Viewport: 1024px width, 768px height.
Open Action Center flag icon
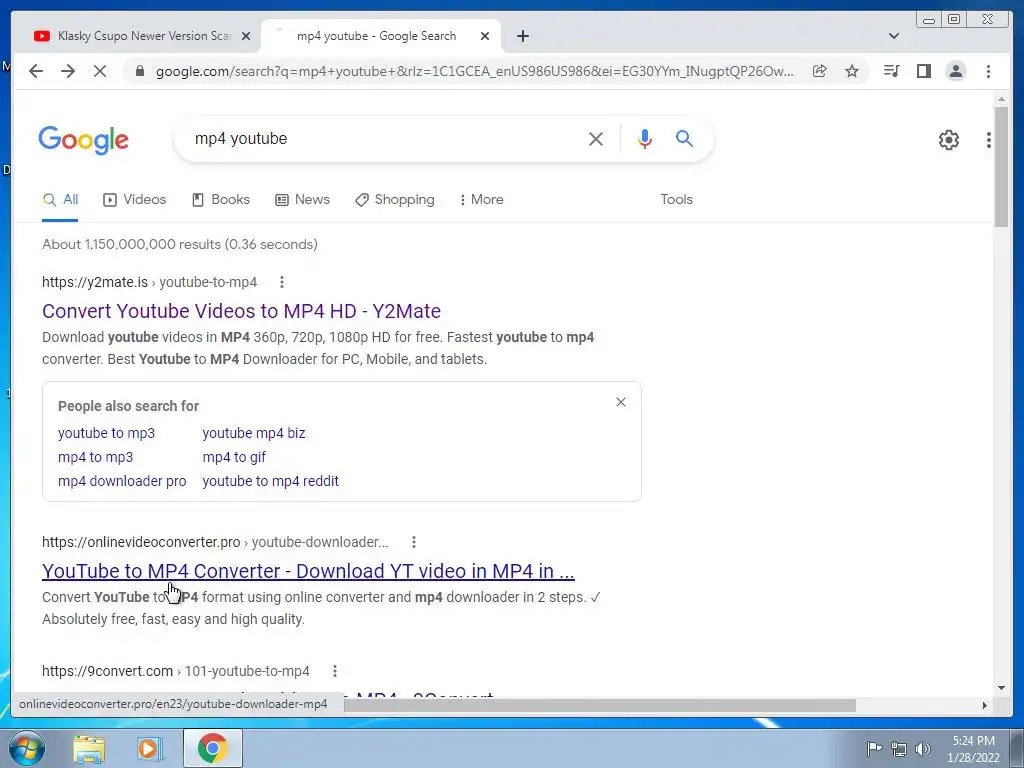[874, 748]
